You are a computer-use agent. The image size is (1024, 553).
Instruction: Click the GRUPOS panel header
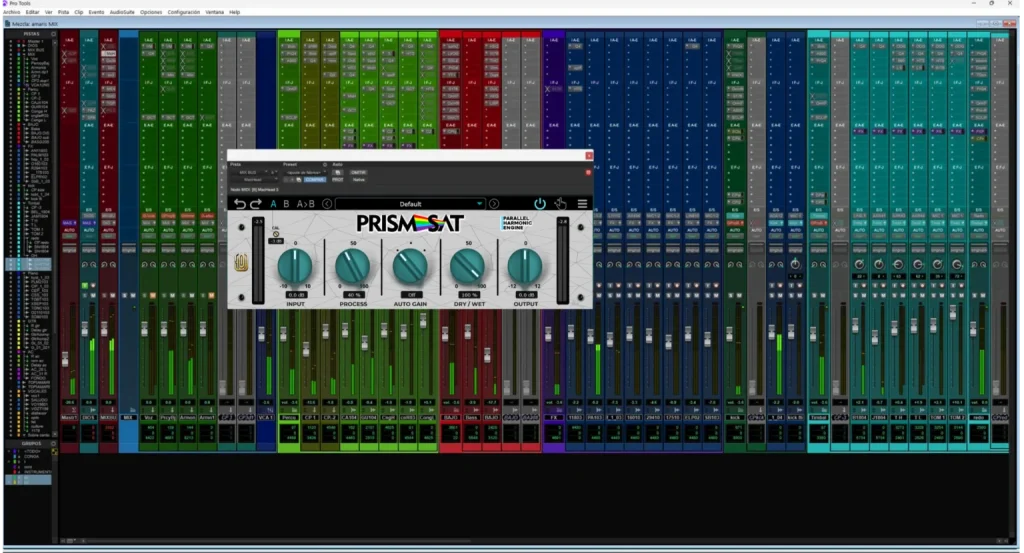pyautogui.click(x=31, y=443)
